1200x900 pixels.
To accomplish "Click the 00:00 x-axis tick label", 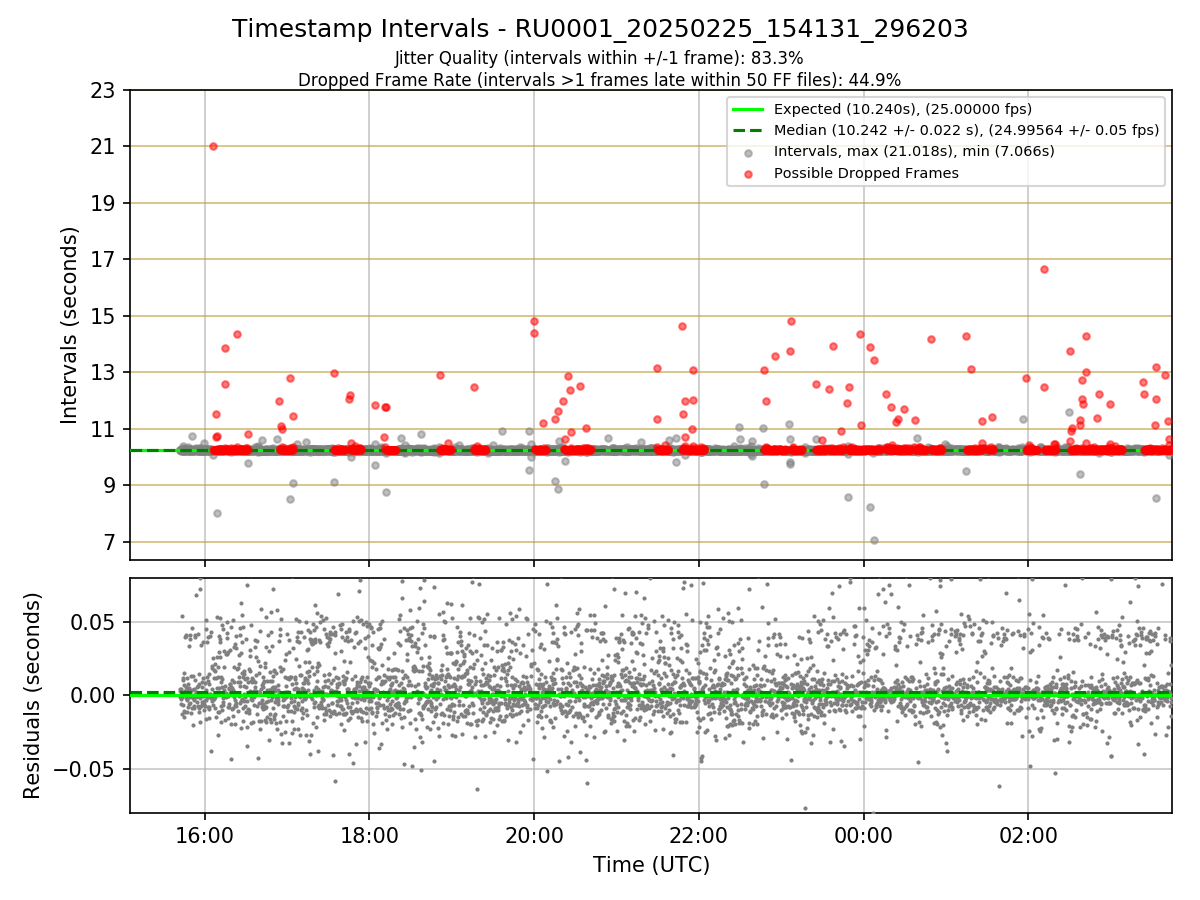I will tap(864, 835).
